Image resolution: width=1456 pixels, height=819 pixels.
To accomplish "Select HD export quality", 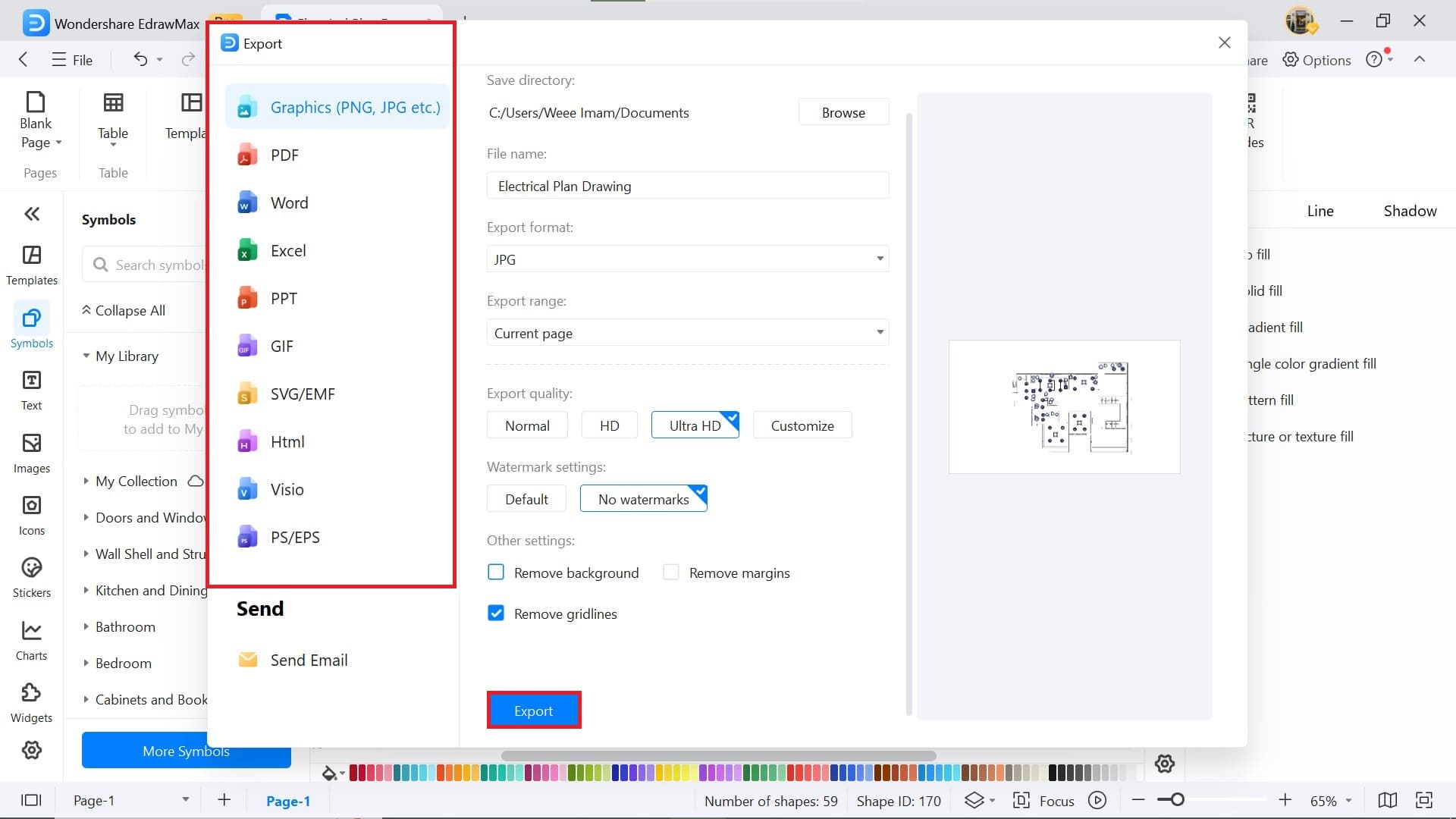I will click(610, 425).
